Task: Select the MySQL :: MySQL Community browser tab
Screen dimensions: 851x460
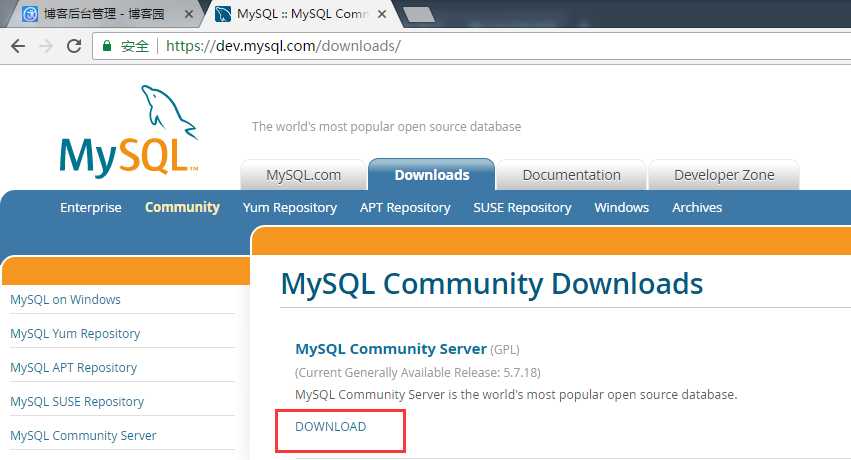Action: click(301, 14)
